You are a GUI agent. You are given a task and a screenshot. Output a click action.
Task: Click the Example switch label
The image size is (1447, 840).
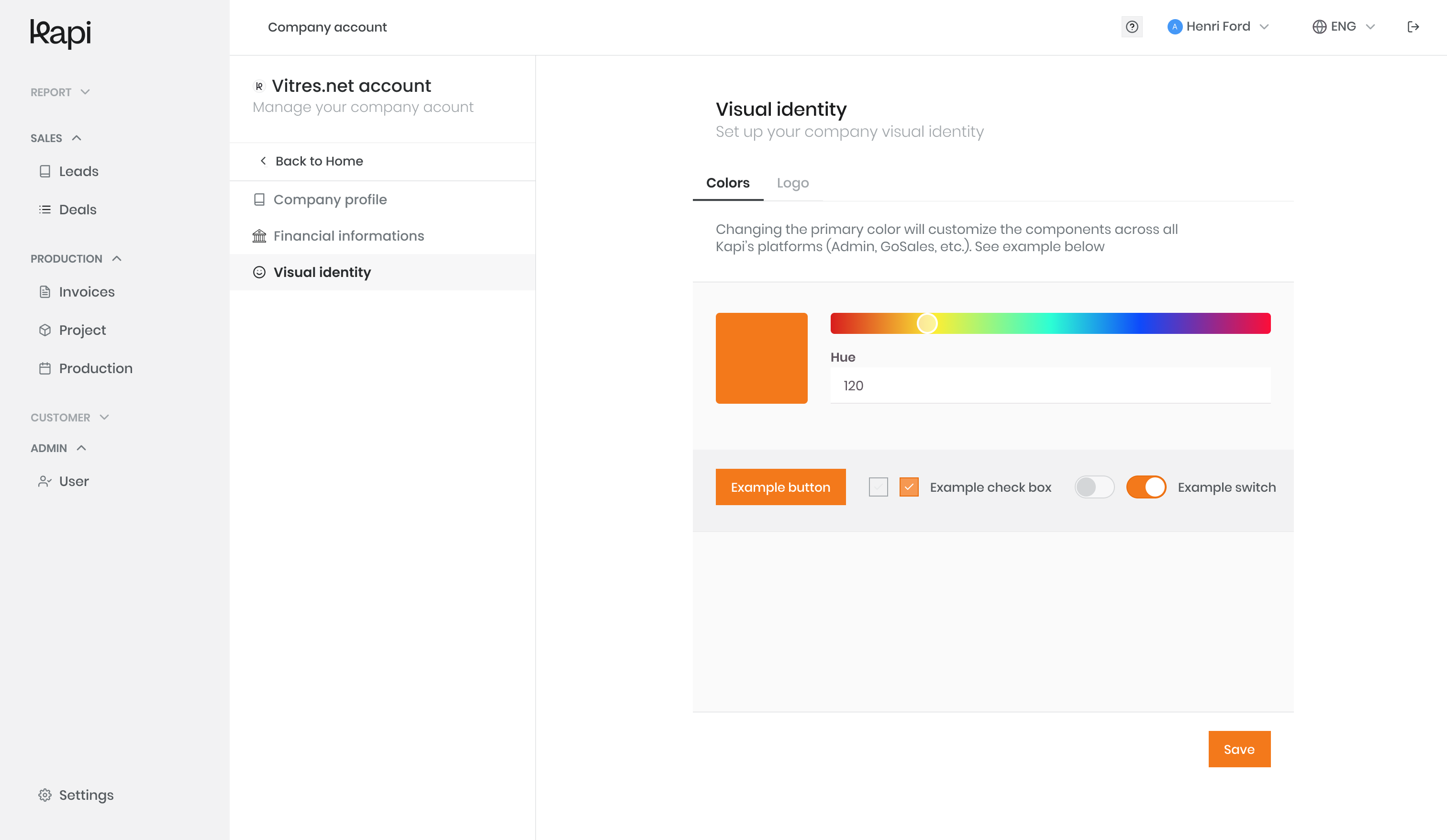[x=1226, y=487]
